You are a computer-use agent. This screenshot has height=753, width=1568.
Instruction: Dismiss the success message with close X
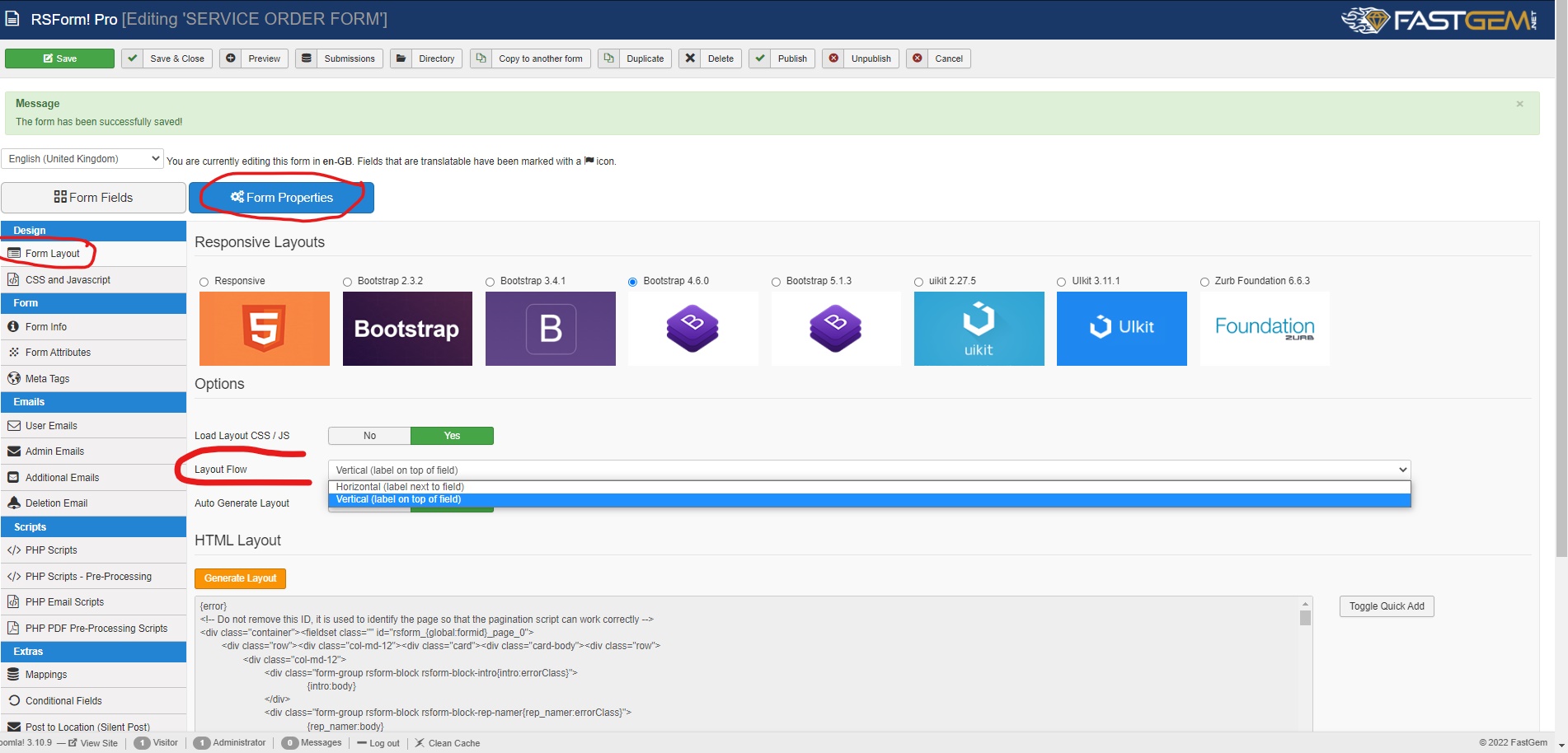click(x=1519, y=104)
